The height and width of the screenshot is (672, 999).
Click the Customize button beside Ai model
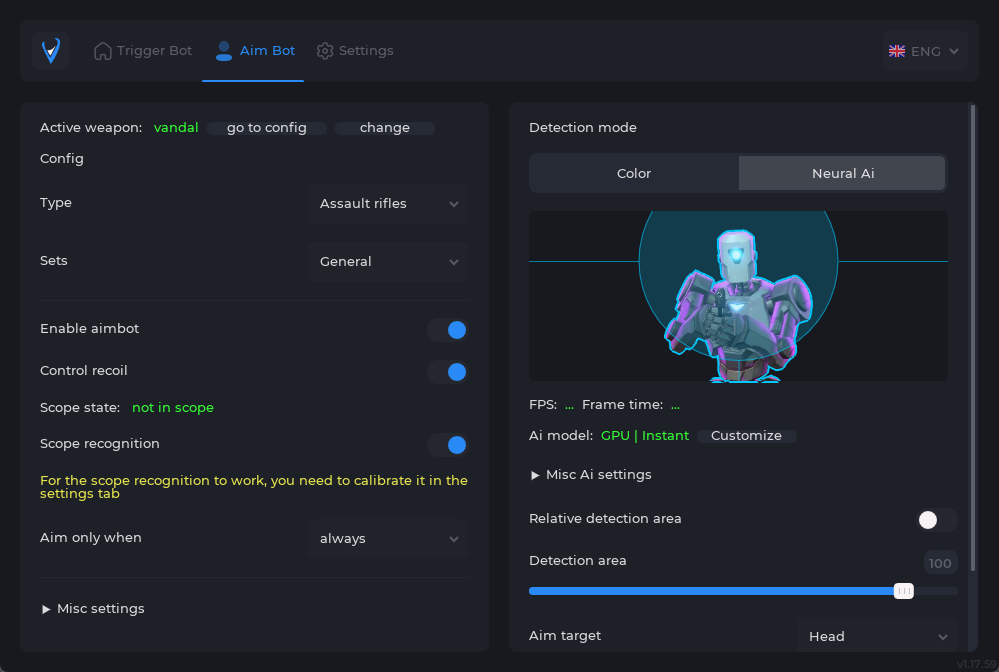coord(746,436)
